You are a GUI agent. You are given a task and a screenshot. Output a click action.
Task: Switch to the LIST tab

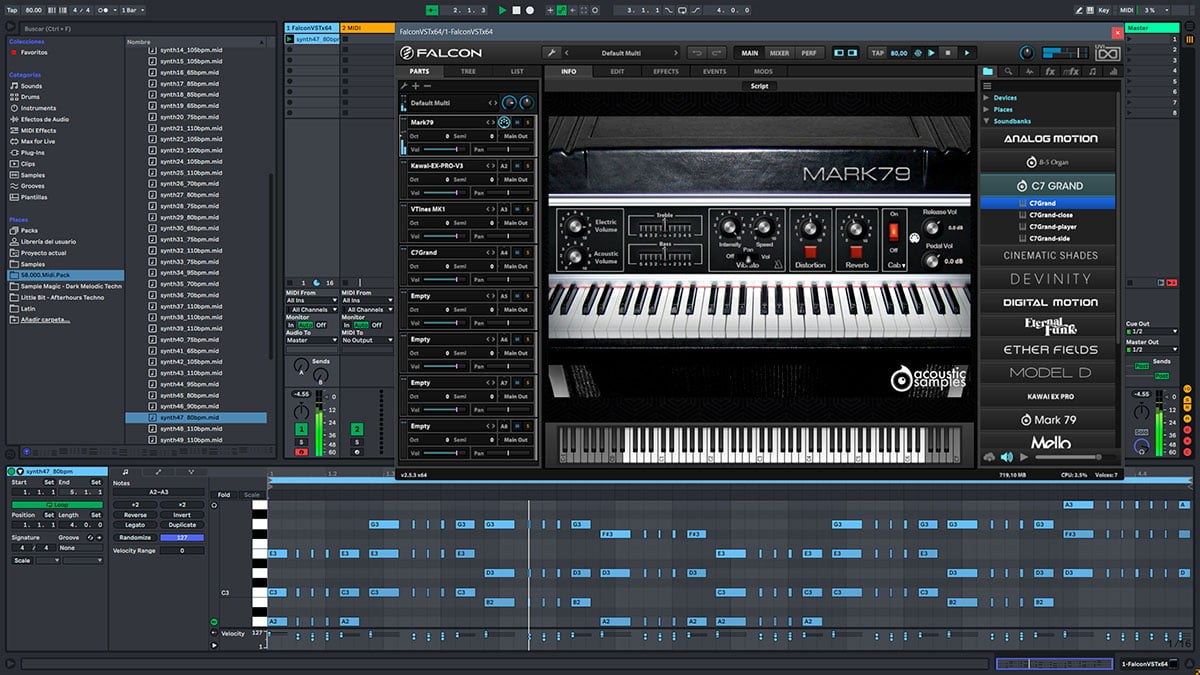click(x=516, y=72)
